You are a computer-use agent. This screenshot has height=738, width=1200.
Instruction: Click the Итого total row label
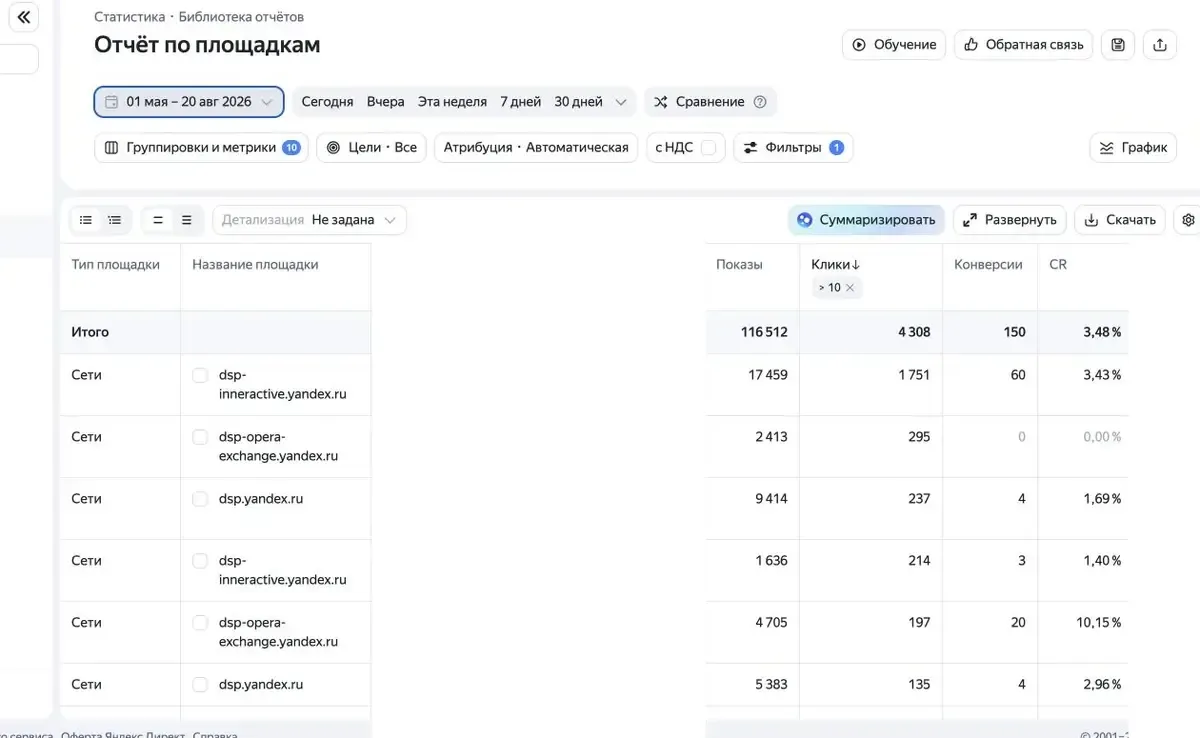pos(90,332)
